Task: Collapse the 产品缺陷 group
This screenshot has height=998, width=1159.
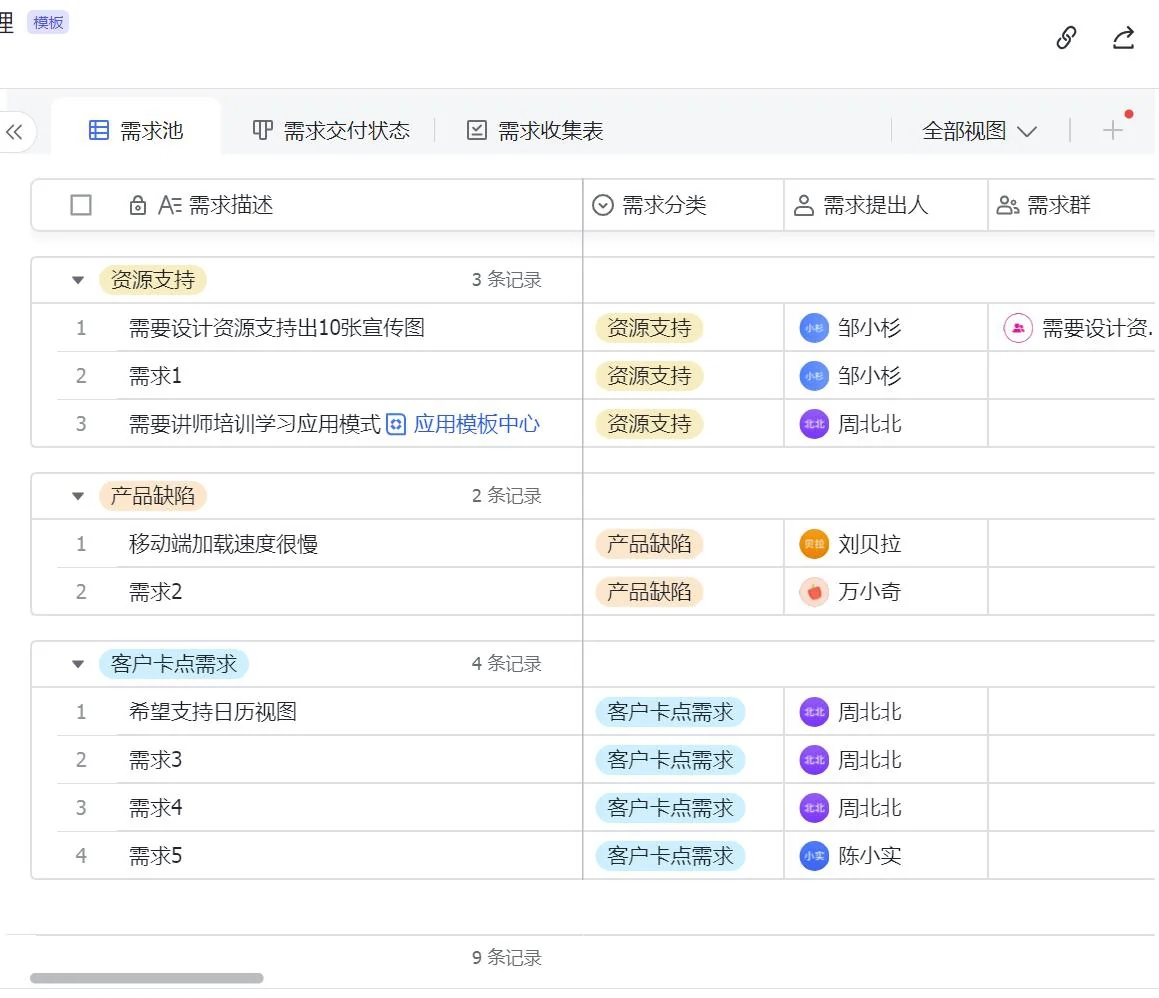Action: pyautogui.click(x=78, y=496)
